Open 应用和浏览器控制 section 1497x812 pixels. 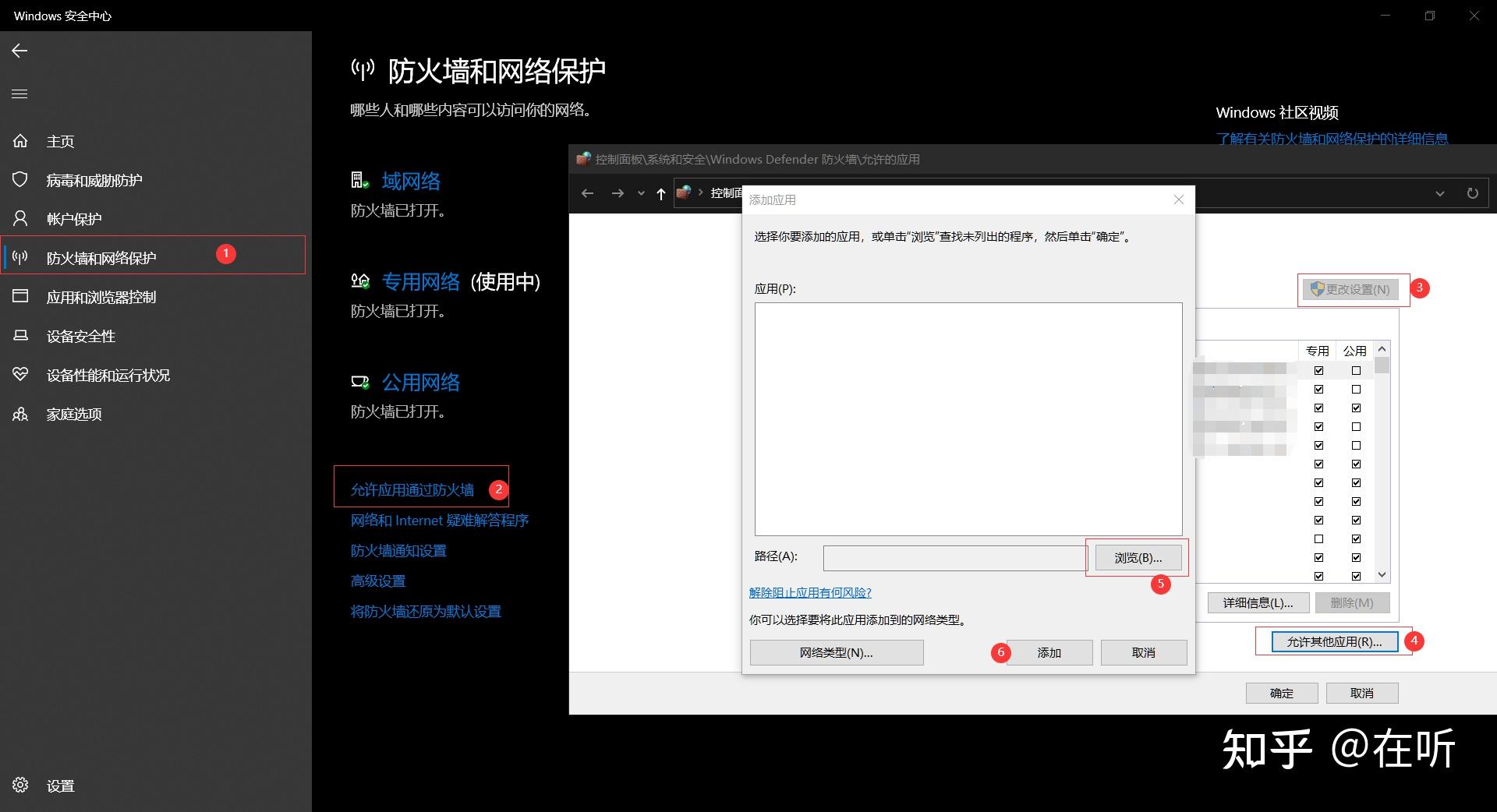click(x=101, y=297)
